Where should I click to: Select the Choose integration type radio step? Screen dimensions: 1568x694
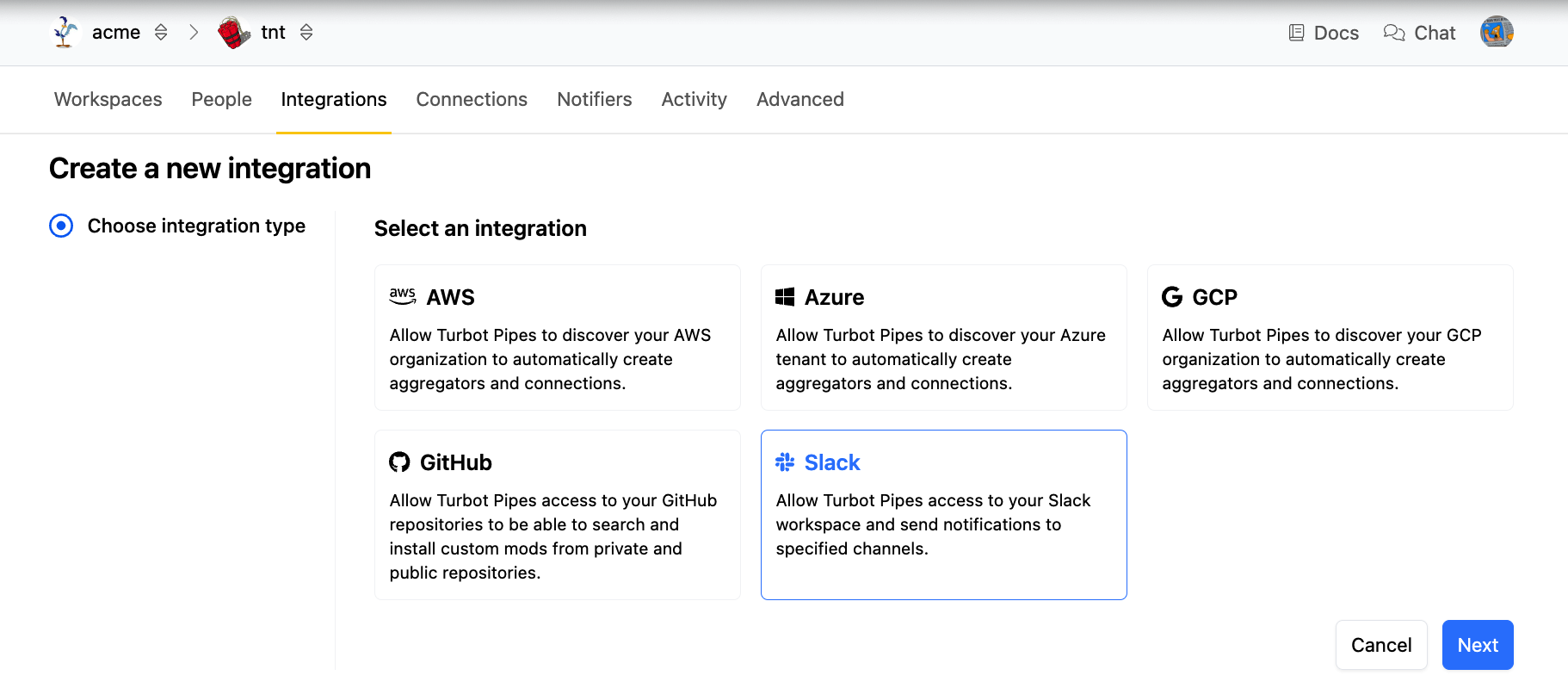pos(61,226)
